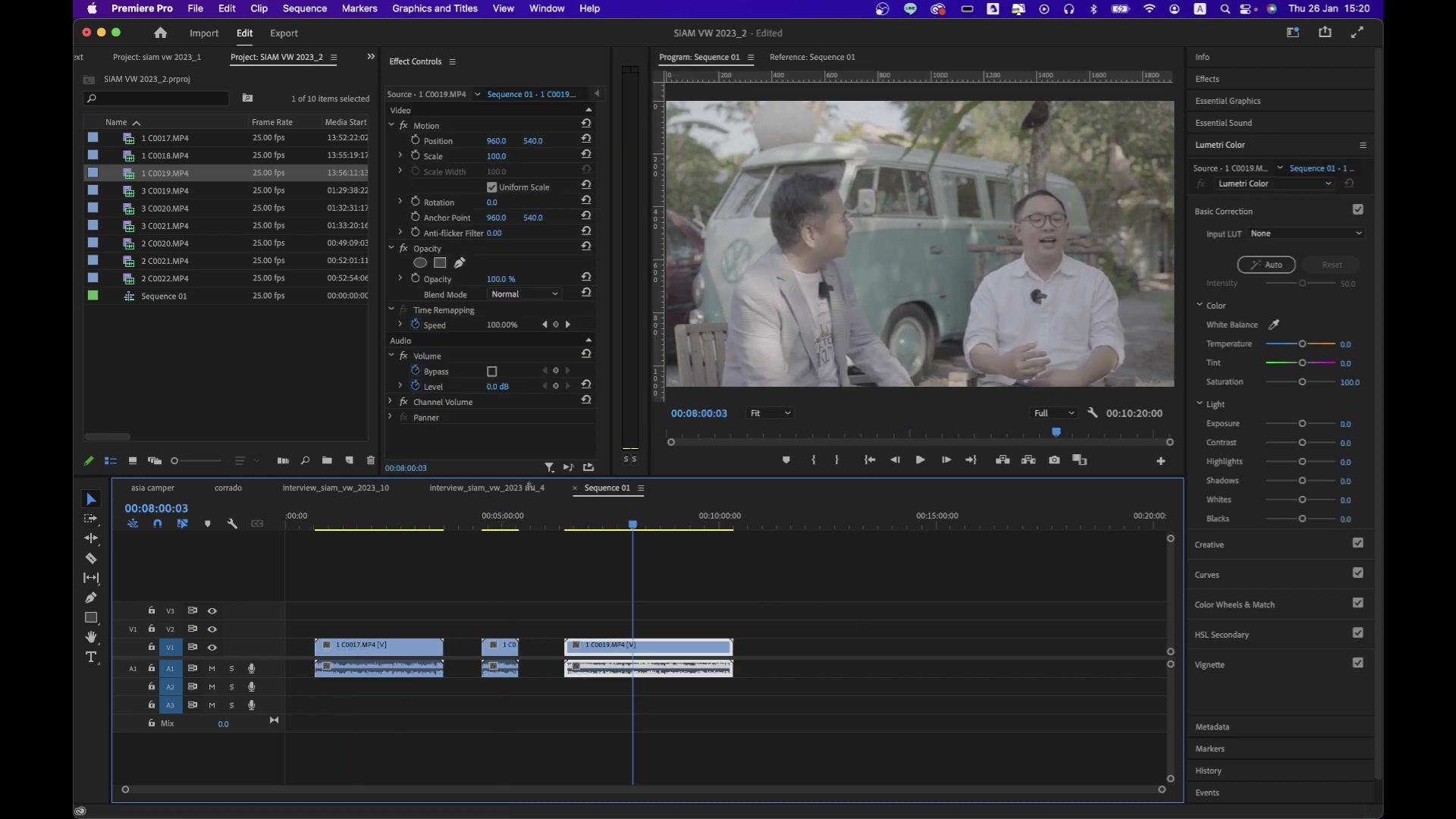Viewport: 1456px width, 819px height.
Task: Open the Graphics and Titles menu
Action: coord(435,8)
